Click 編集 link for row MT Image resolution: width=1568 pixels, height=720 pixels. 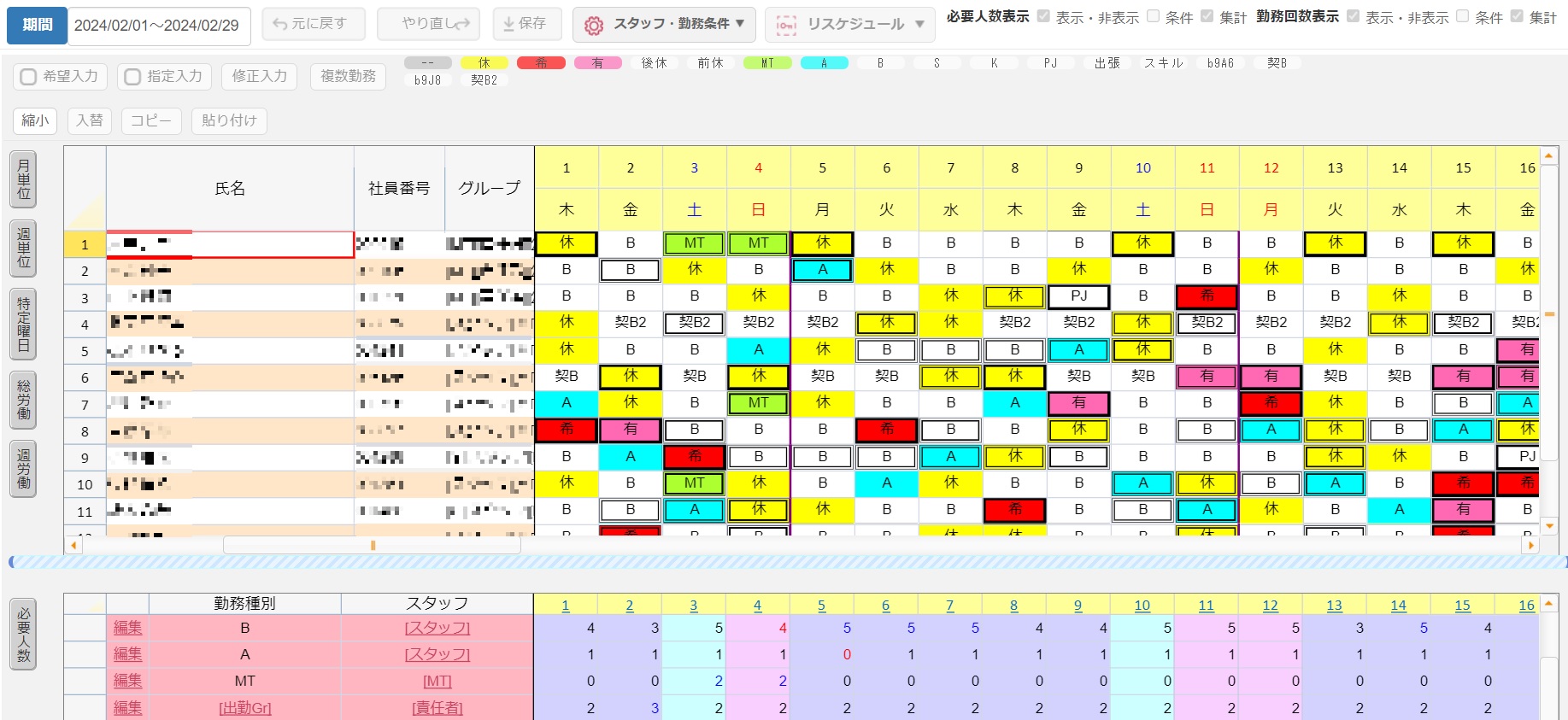pos(127,681)
